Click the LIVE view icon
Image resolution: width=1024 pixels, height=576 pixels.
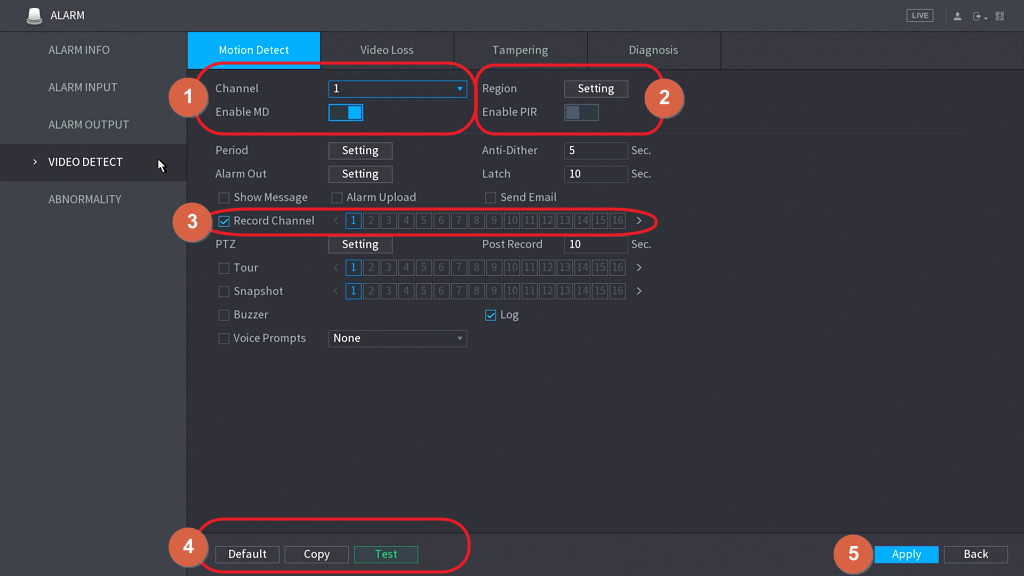tap(919, 16)
